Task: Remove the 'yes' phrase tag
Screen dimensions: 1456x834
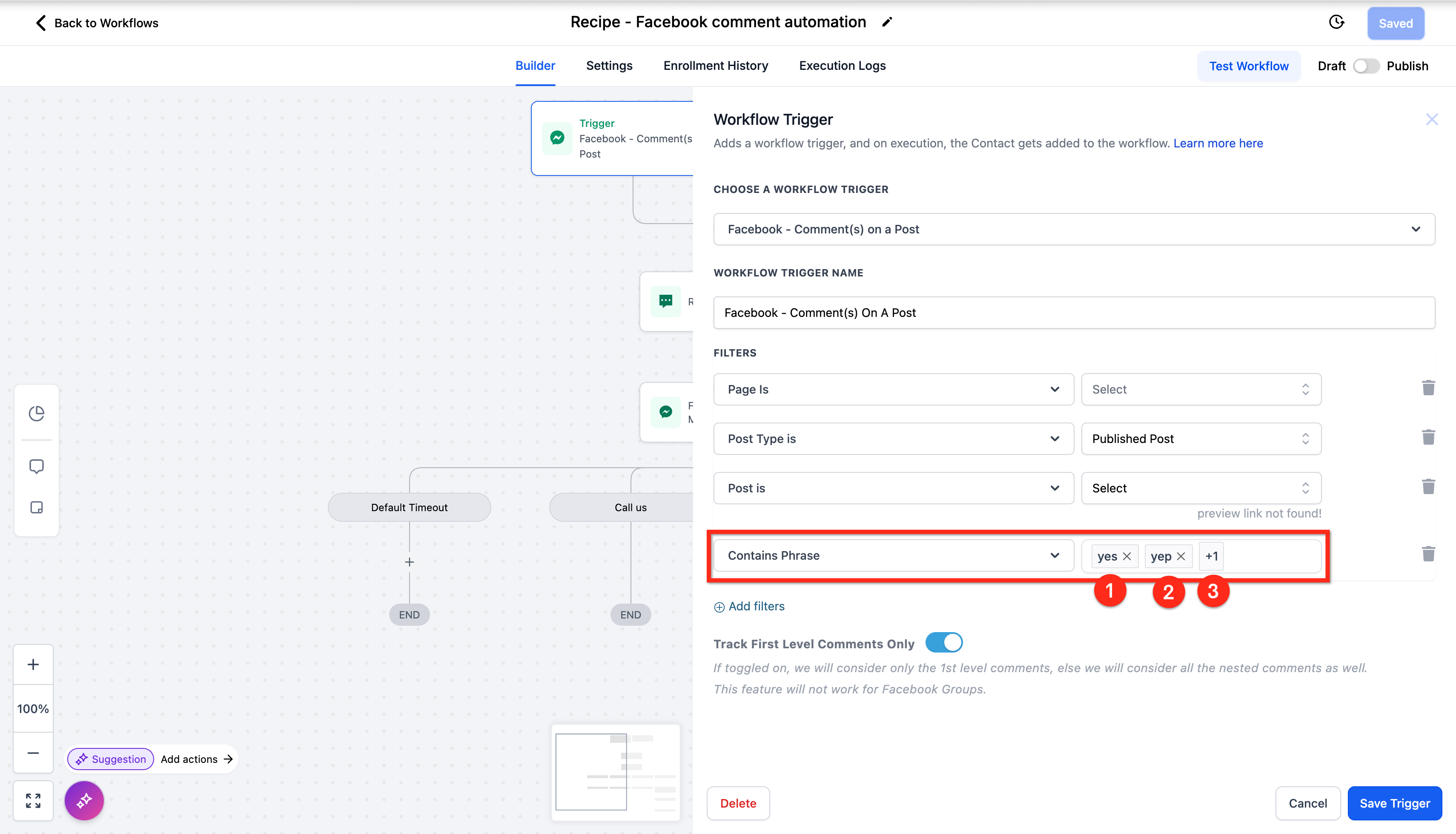Action: 1127,556
